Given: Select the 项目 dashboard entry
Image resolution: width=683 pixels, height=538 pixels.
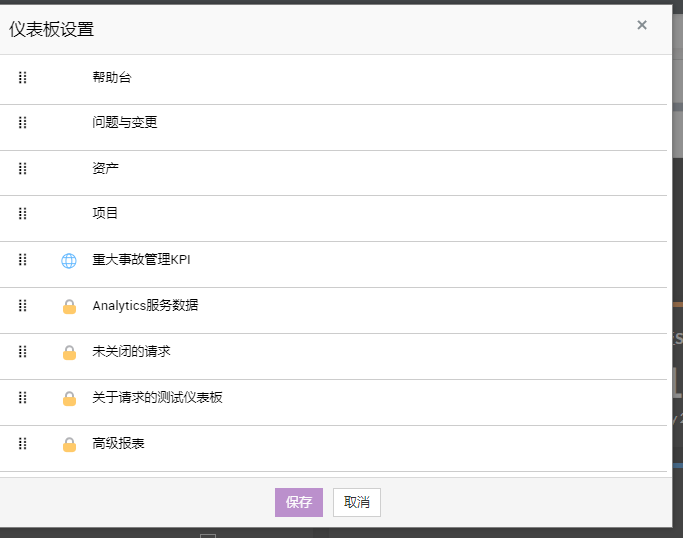Looking at the screenshot, I should point(106,214).
